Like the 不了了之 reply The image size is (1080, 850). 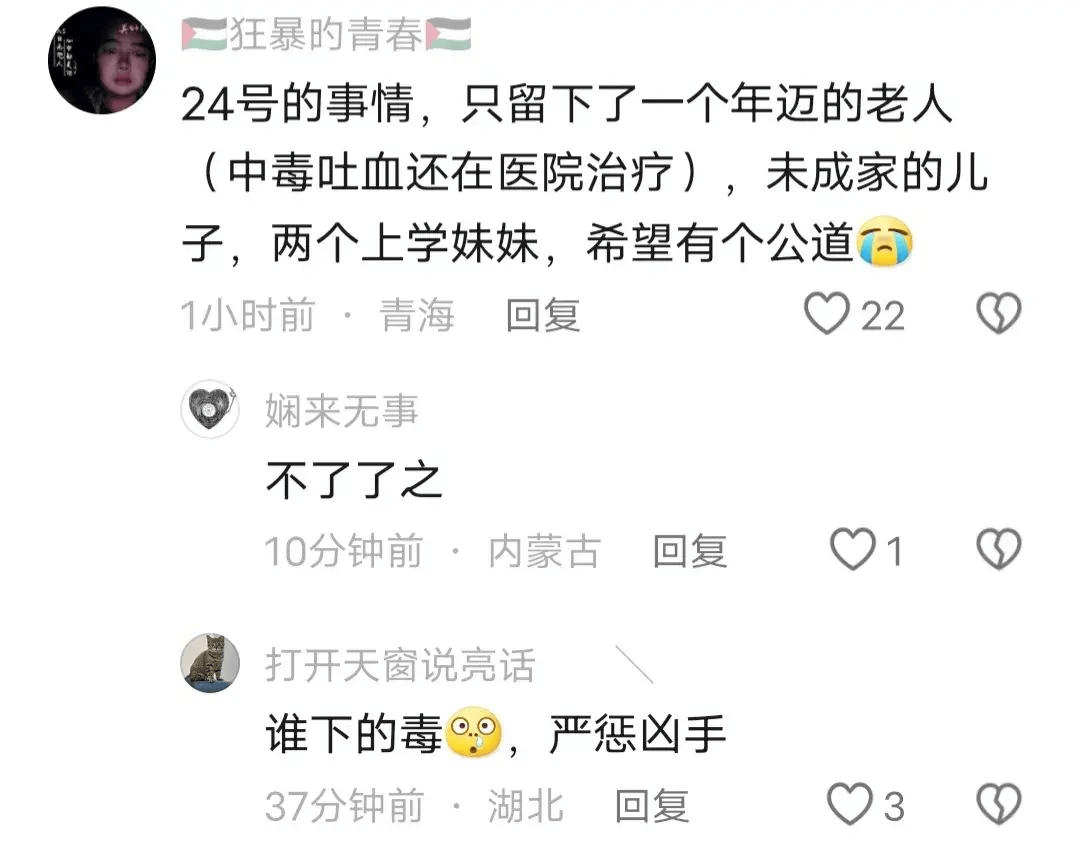click(x=853, y=549)
